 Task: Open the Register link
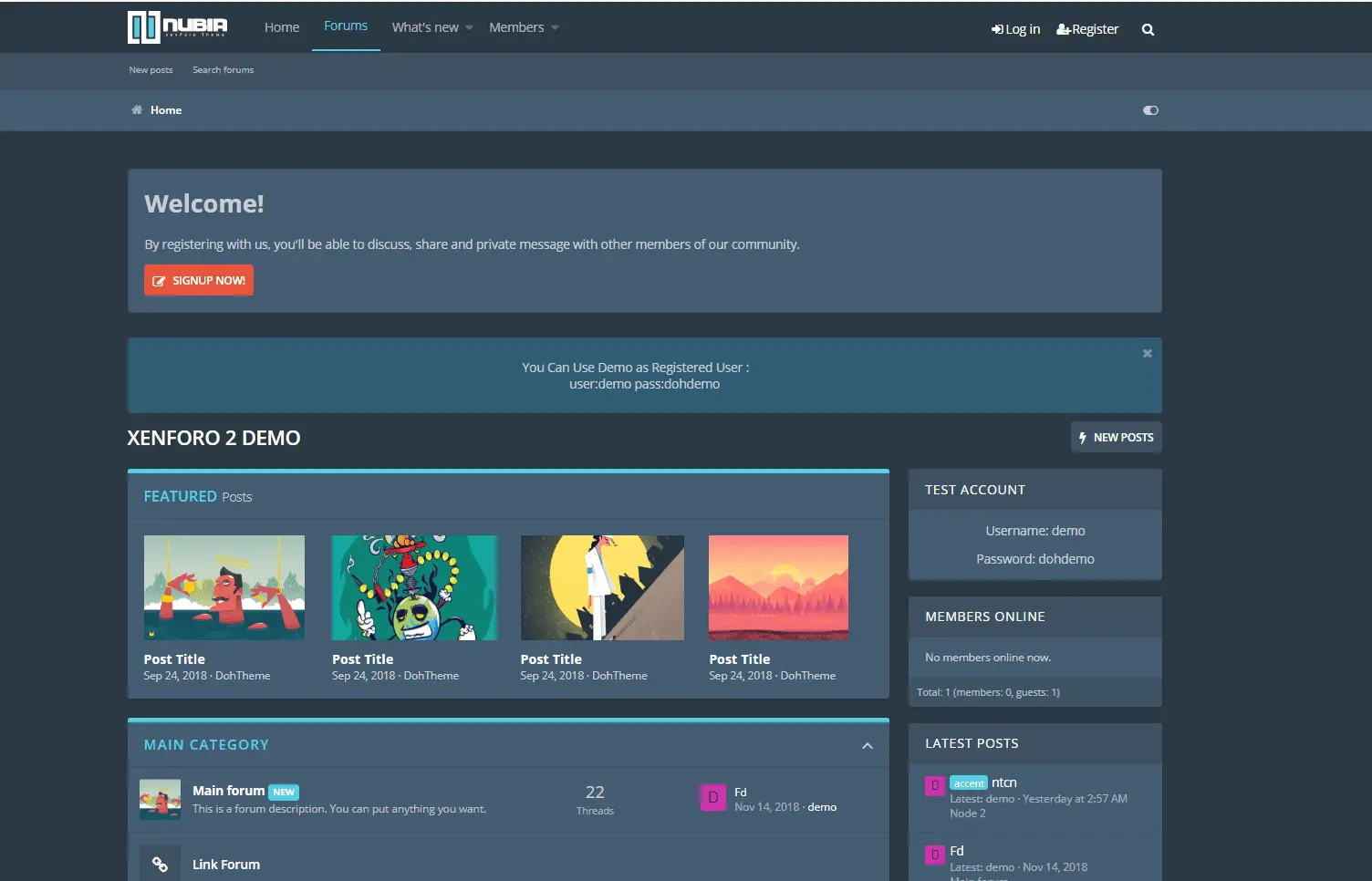[1087, 29]
